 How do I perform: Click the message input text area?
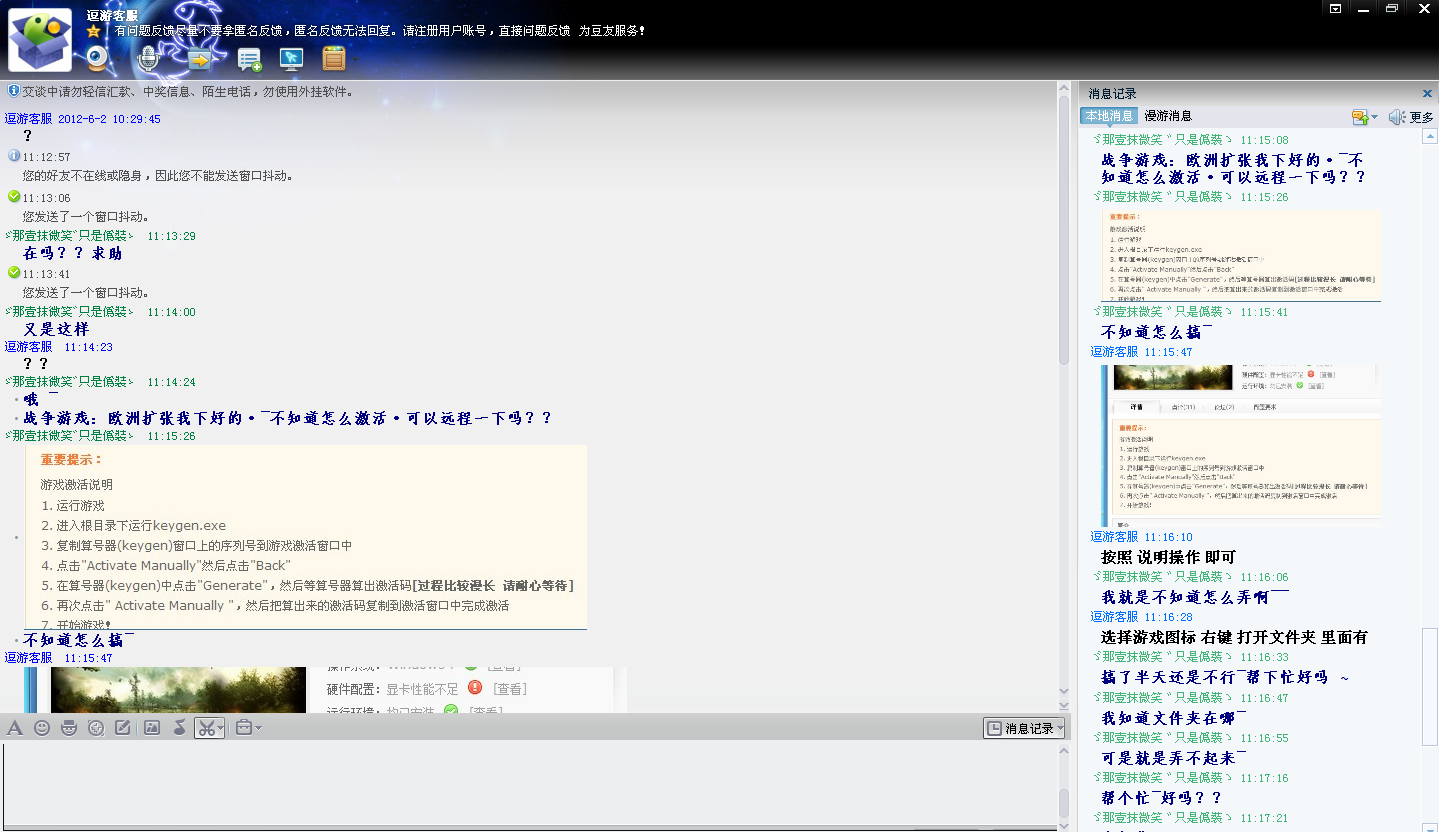tap(528, 783)
